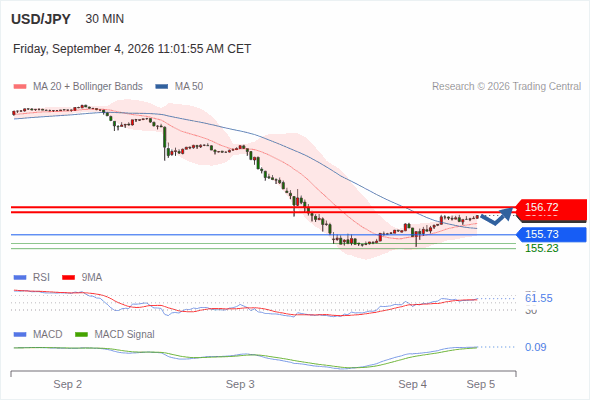Click the blue MA 50 legend swatch
Screen dimensions: 590x400
click(x=162, y=87)
